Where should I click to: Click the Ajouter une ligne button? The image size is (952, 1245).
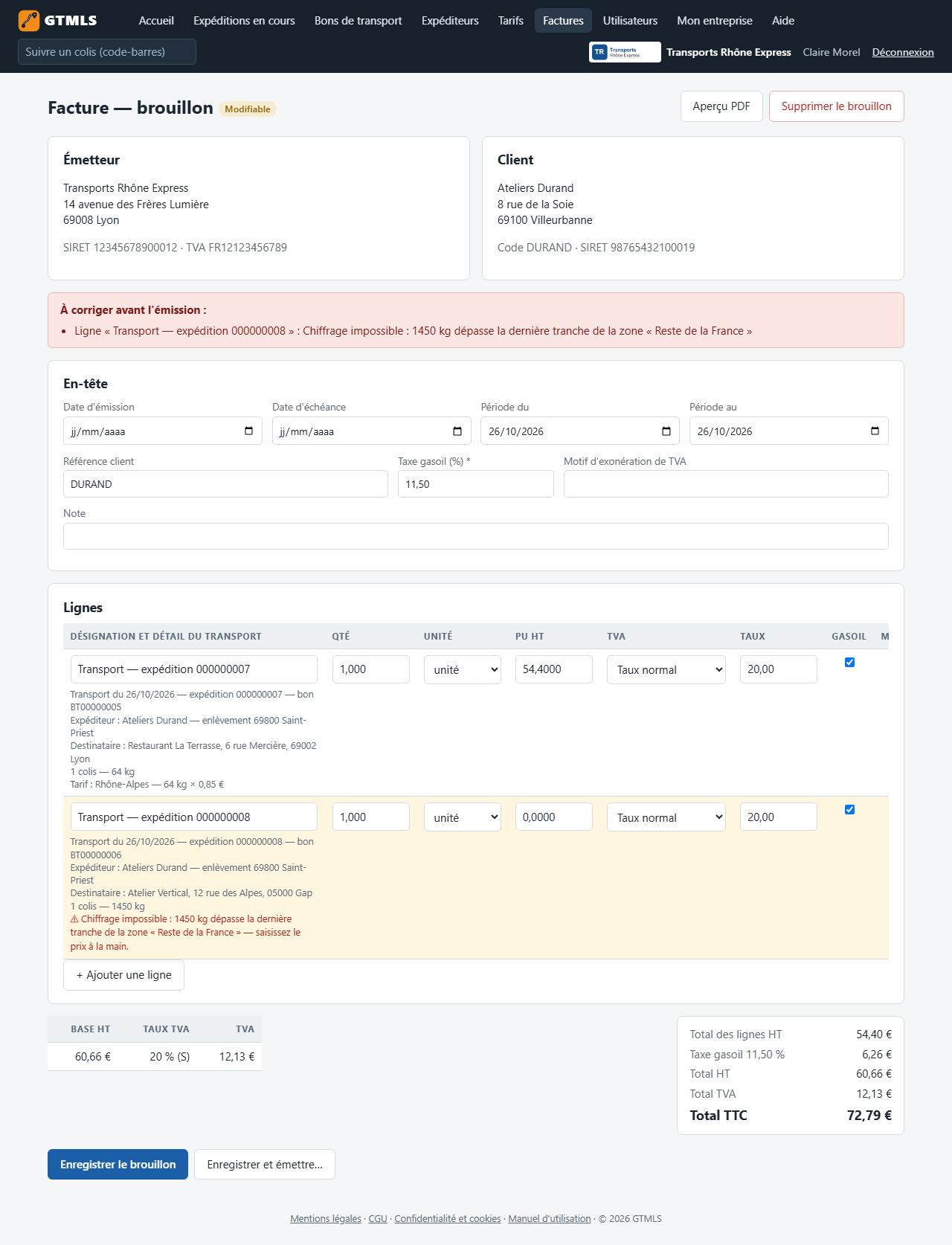tap(123, 975)
